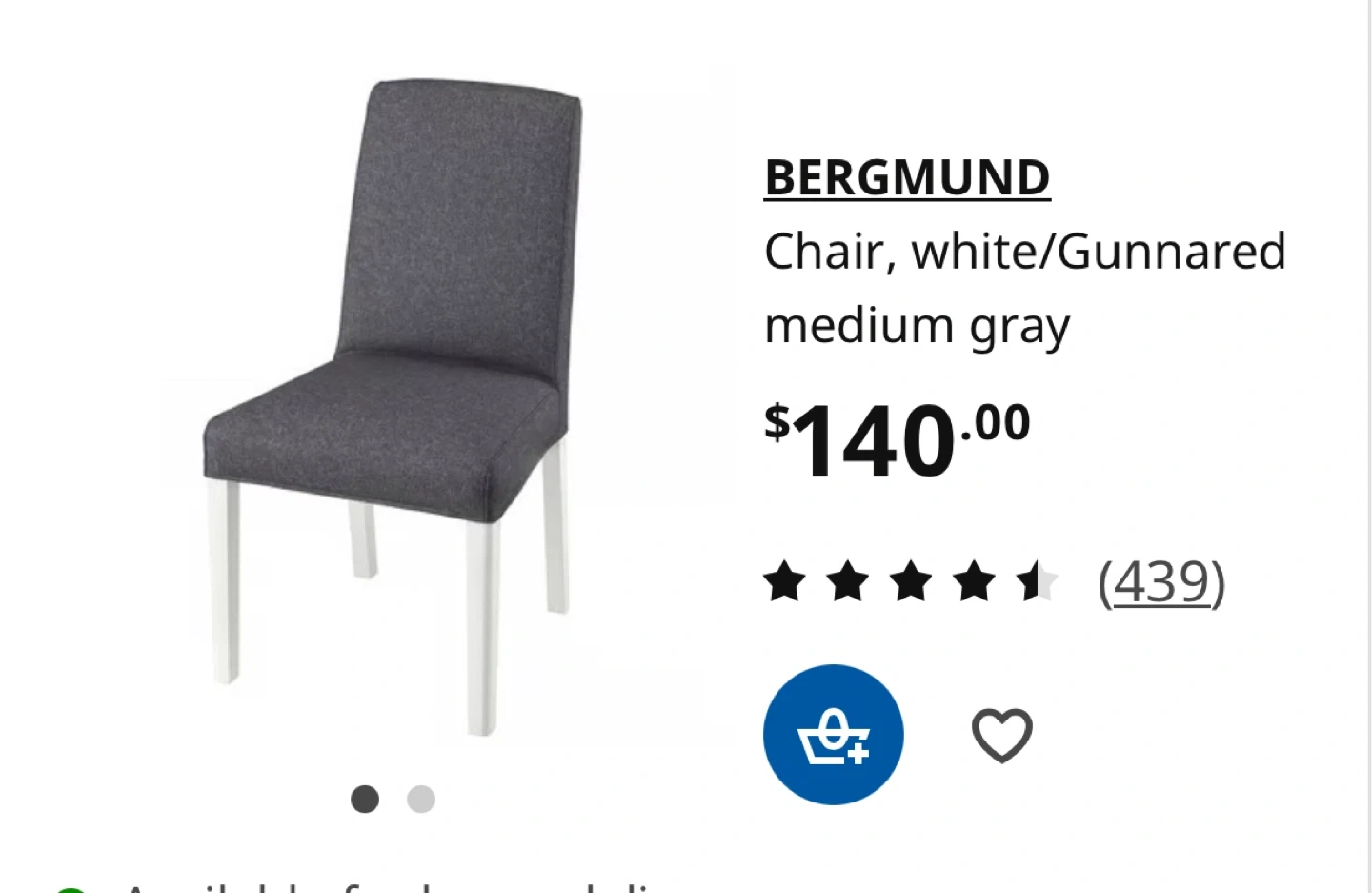Select the fourth rating star
This screenshot has width=1372, height=893.
975,581
